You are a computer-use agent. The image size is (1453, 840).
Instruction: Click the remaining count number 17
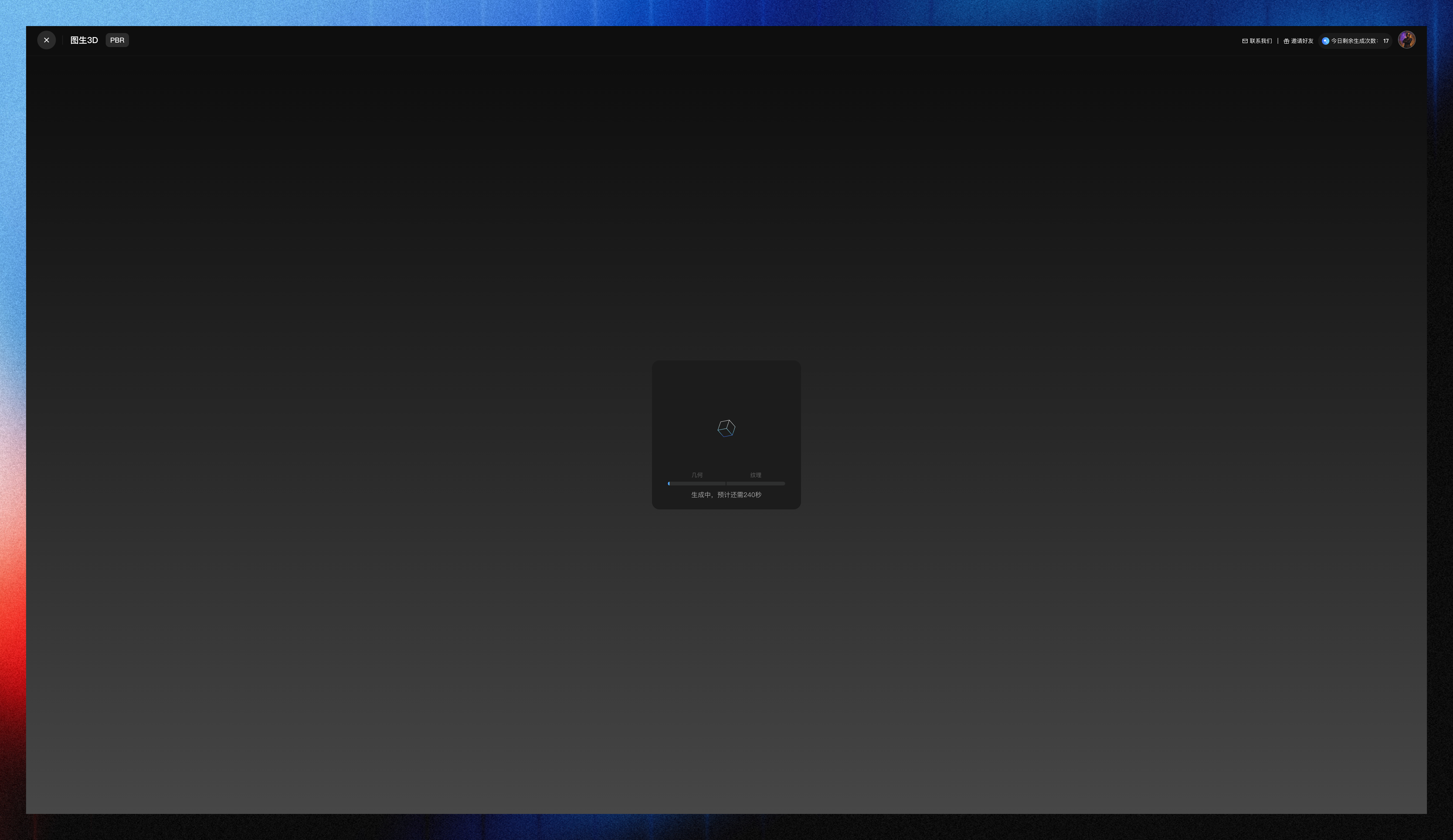click(x=1386, y=41)
